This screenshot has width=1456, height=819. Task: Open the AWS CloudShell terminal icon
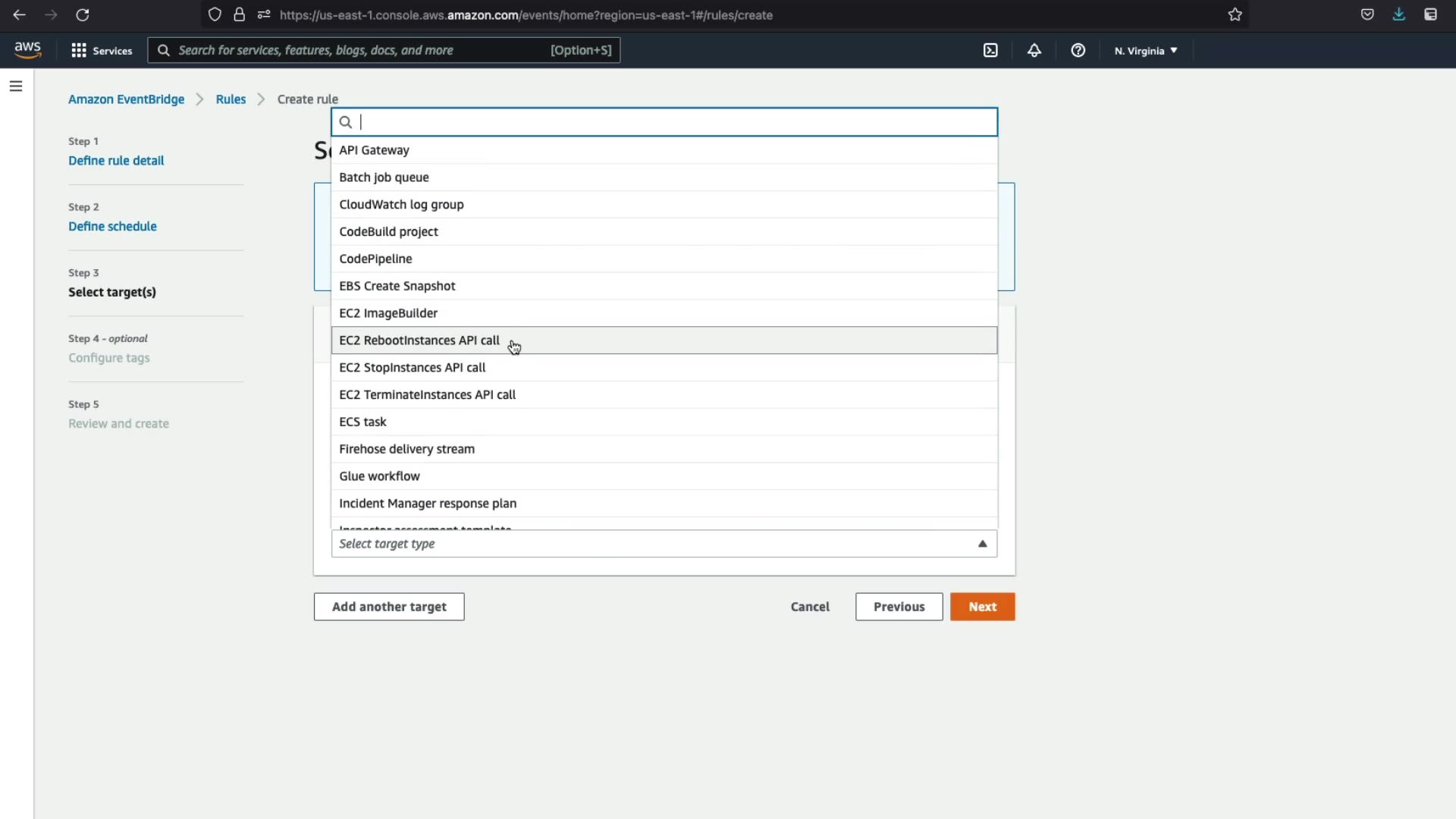990,50
